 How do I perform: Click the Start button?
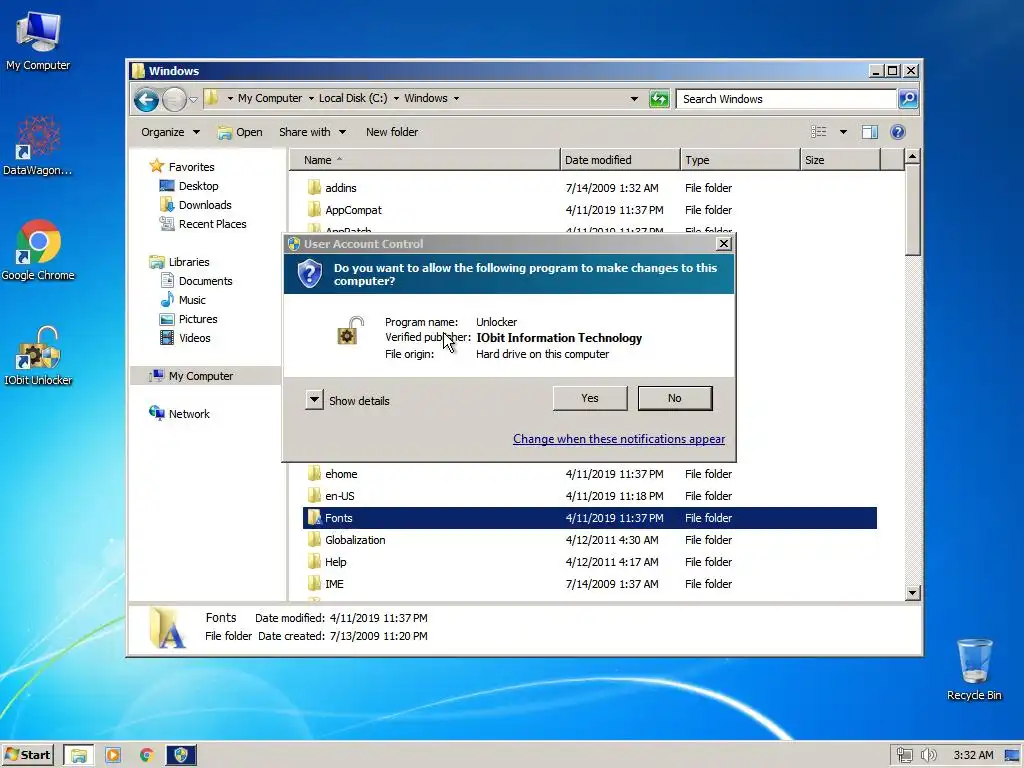(28, 755)
